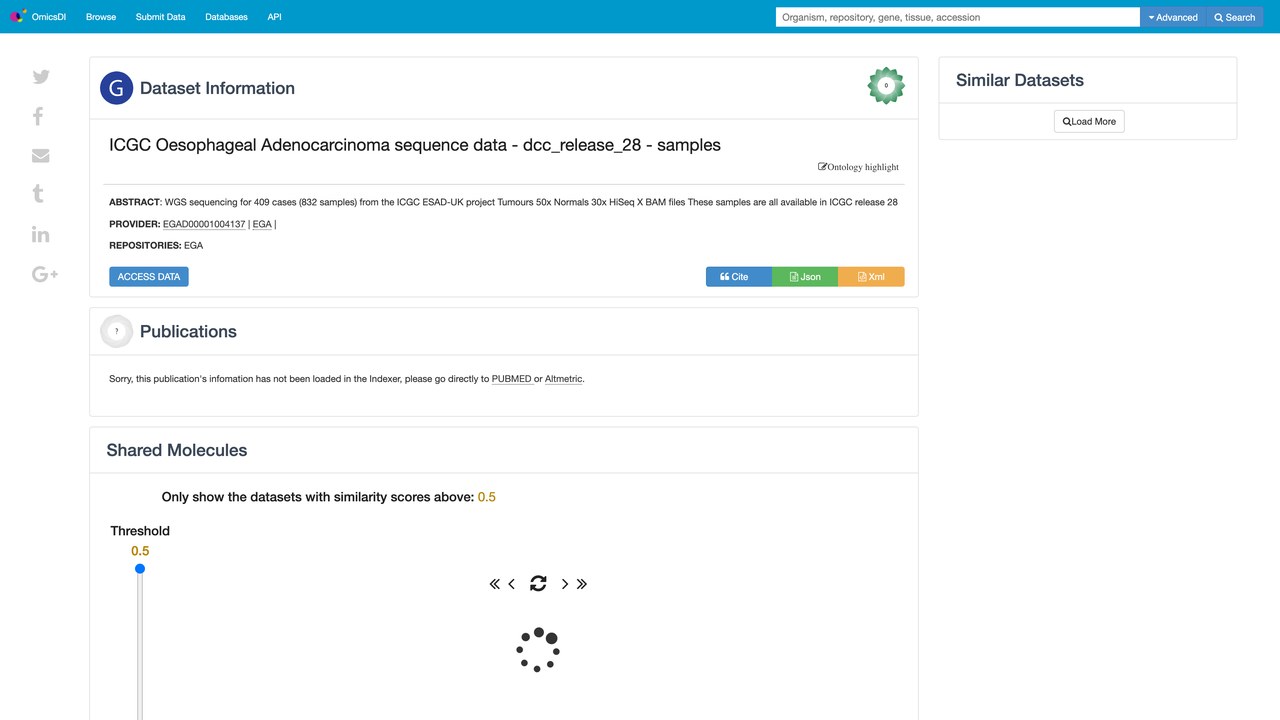Viewport: 1280px width, 720px height.
Task: Open the API menu item
Action: [x=274, y=17]
